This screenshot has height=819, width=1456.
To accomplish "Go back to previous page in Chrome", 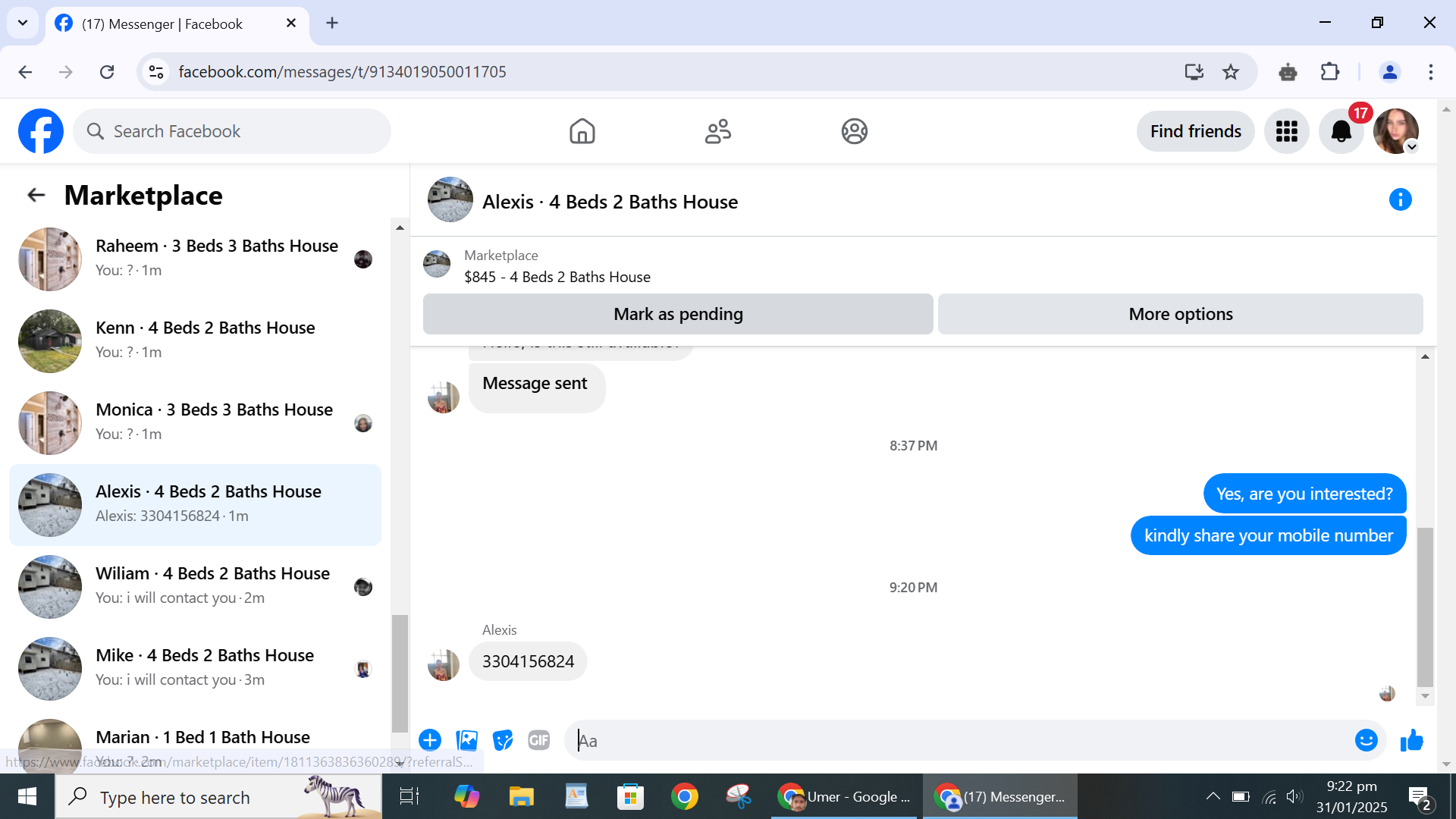I will [25, 72].
